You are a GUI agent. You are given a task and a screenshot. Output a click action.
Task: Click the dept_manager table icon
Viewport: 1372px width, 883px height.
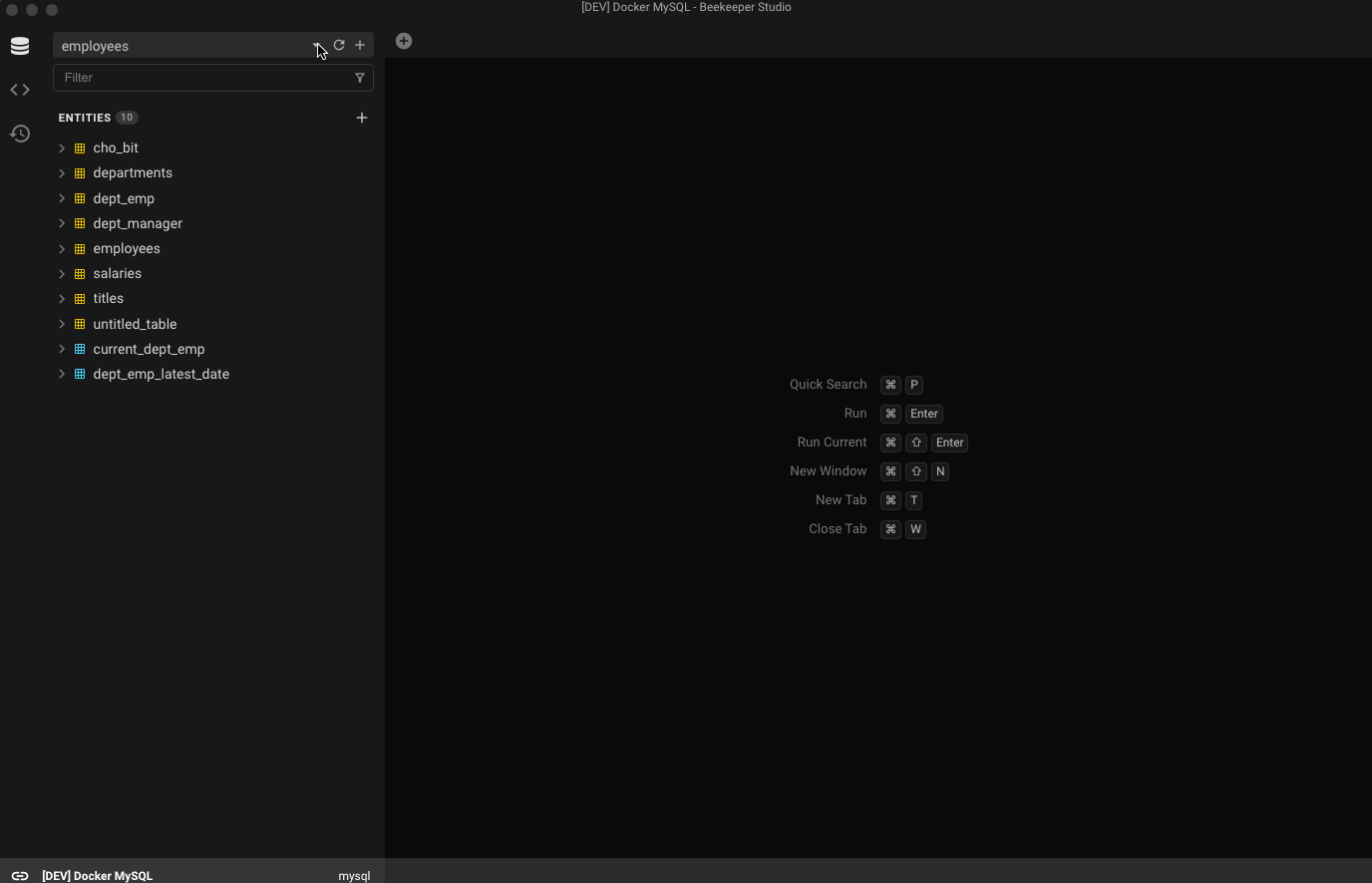80,223
